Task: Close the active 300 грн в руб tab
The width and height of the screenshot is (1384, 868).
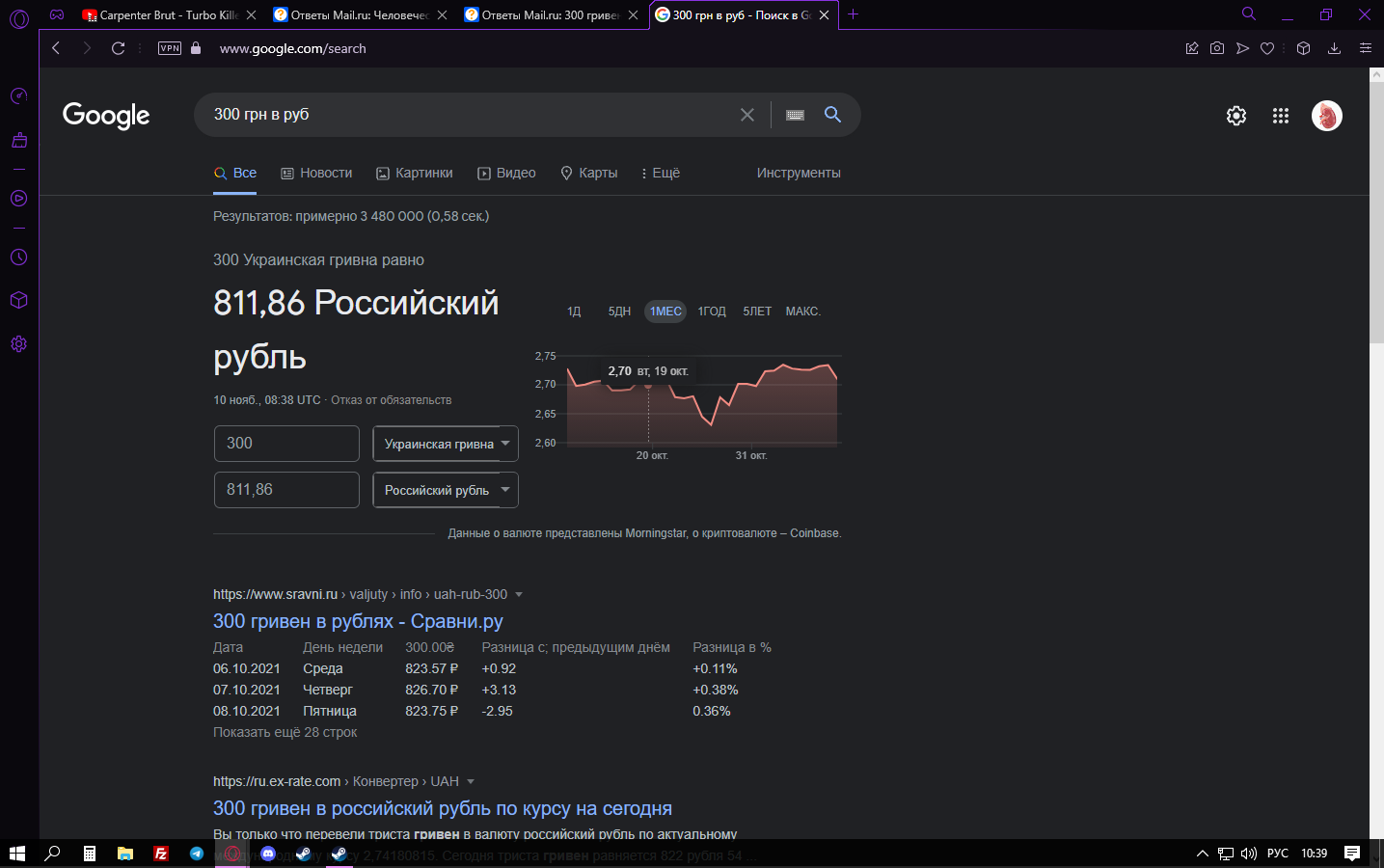Action: coord(825,14)
